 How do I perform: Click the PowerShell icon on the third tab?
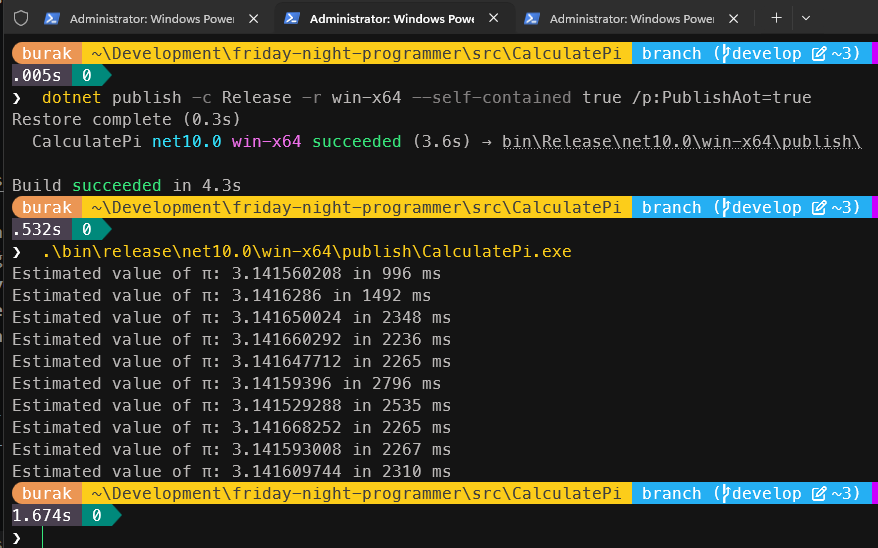pos(532,18)
